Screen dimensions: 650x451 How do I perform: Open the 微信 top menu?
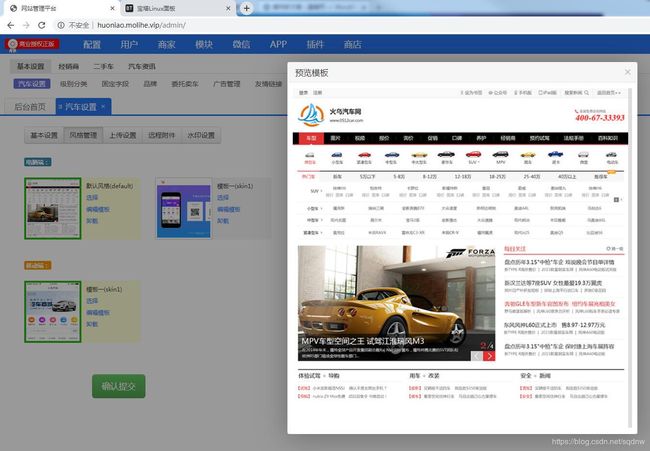(x=241, y=44)
